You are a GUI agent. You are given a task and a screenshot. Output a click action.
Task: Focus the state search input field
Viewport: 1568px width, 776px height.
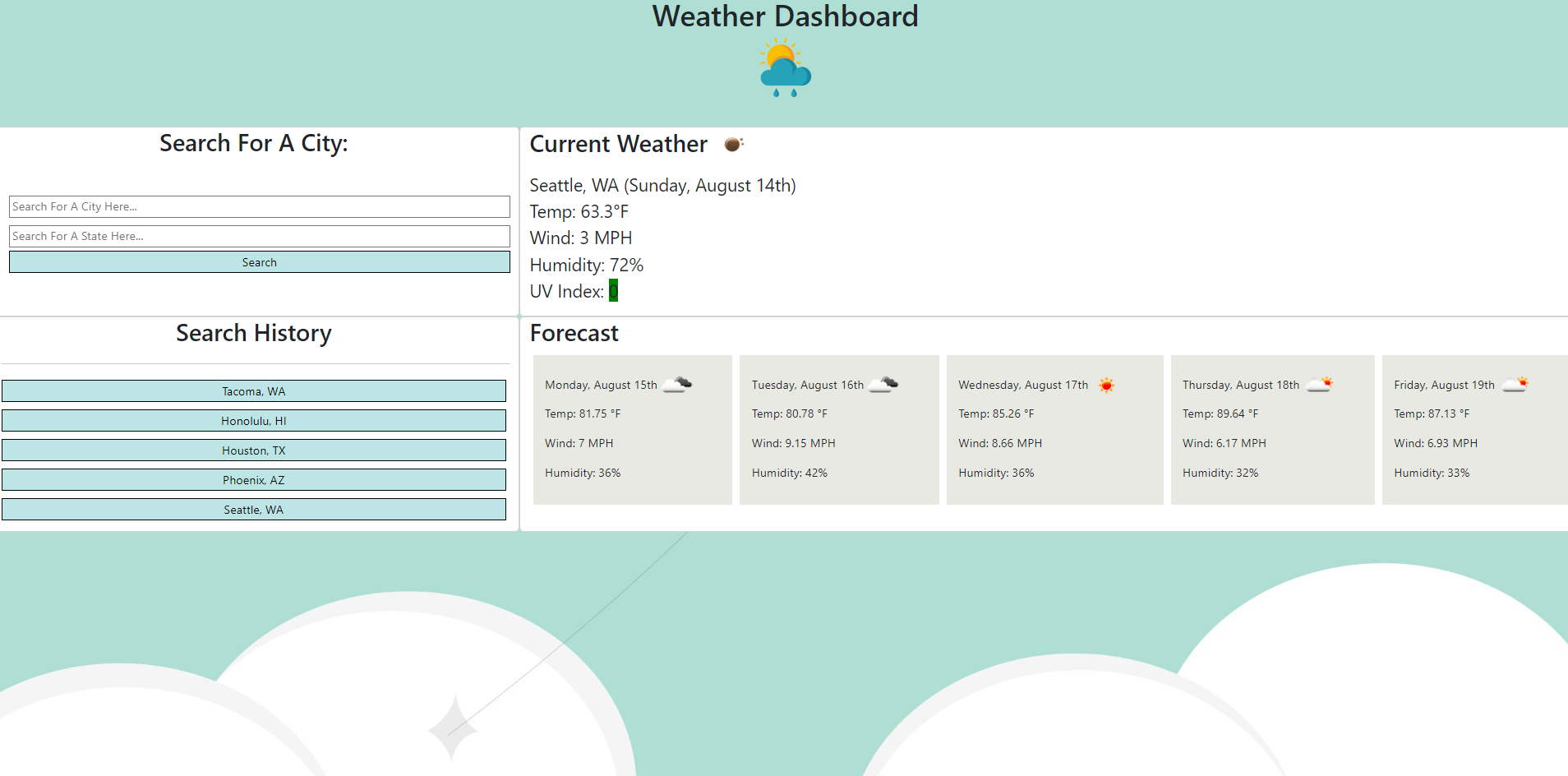[x=259, y=236]
